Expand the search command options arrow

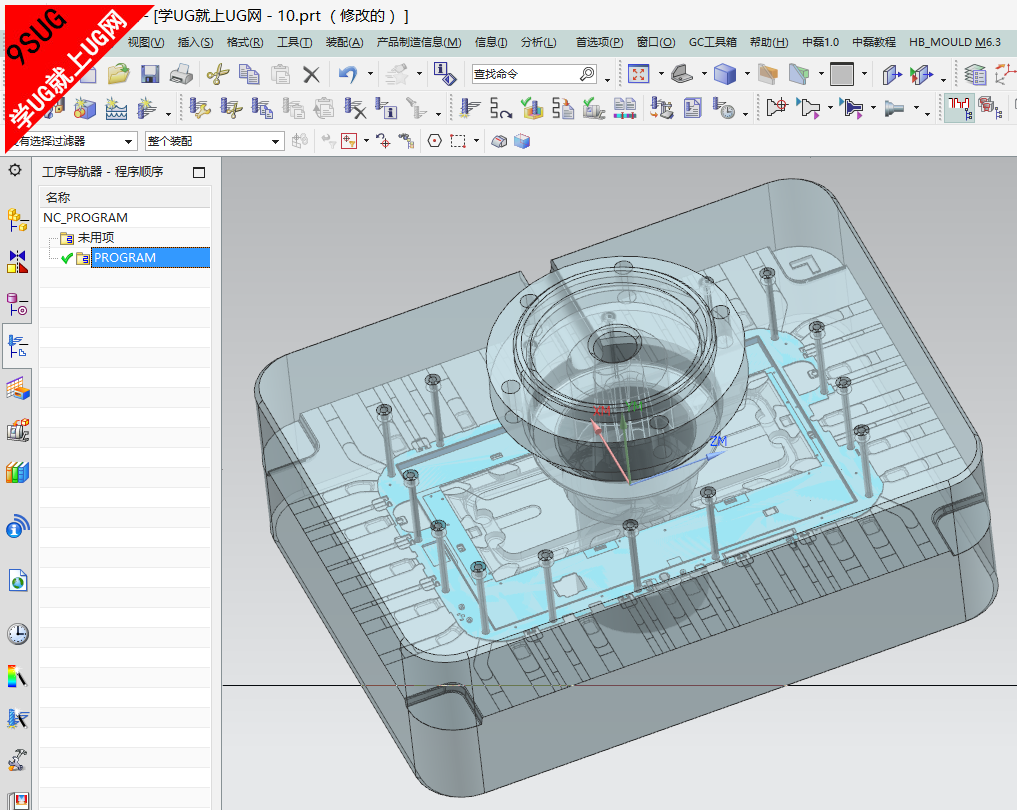(607, 80)
